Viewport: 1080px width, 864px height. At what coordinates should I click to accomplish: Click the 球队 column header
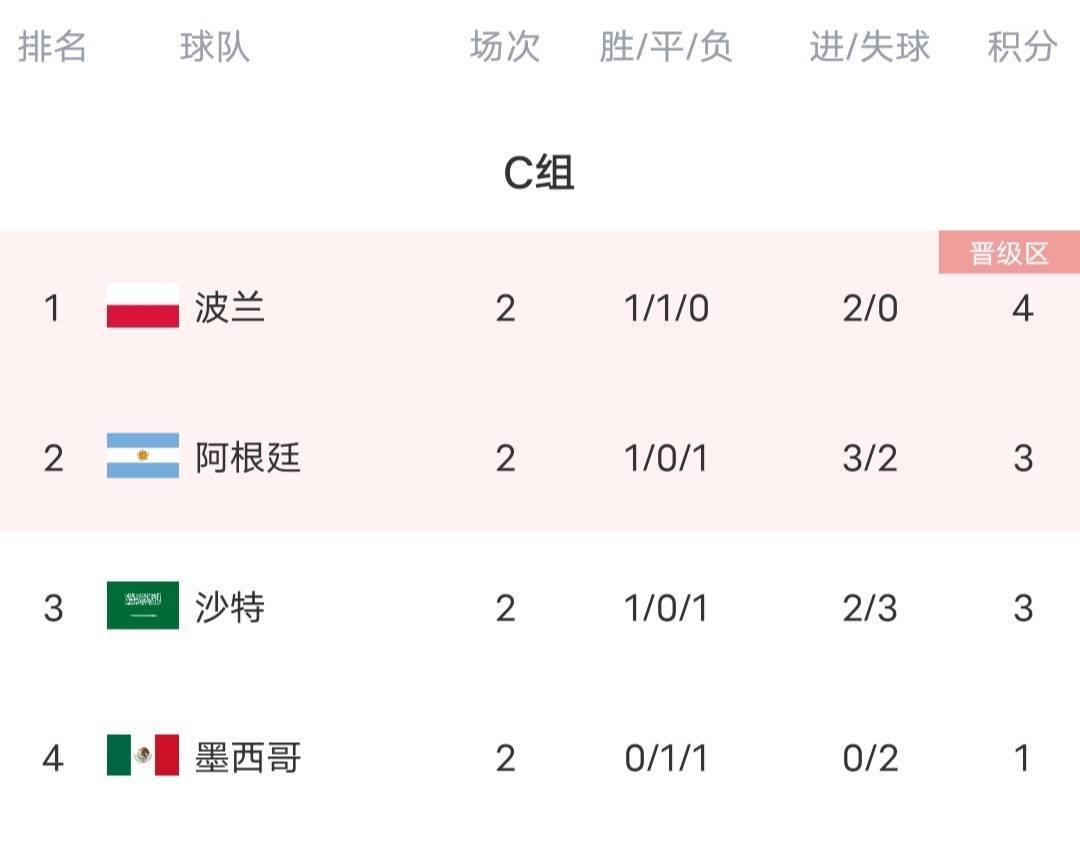[x=214, y=47]
